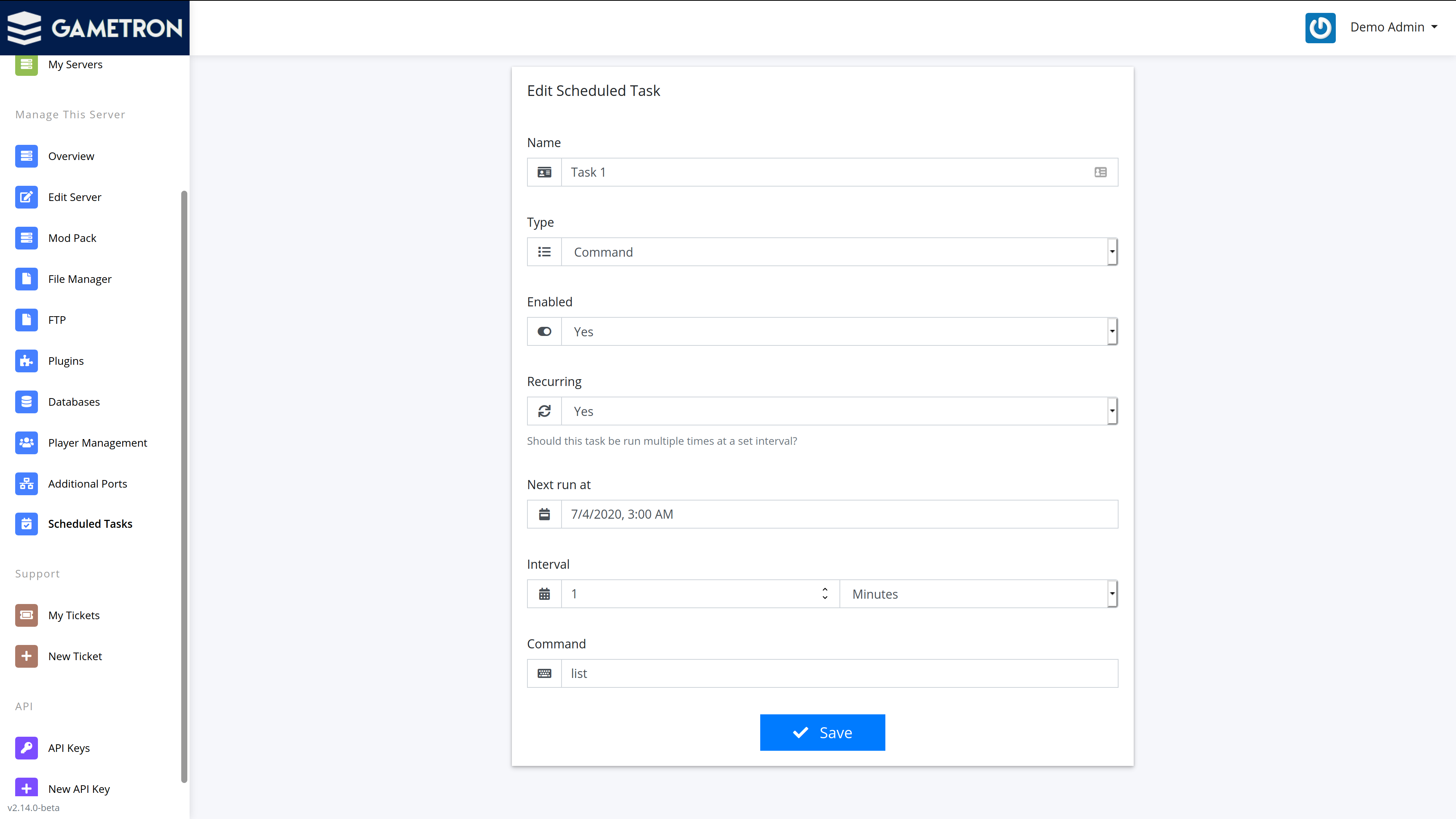
Task: Open Edit Server page
Action: click(x=75, y=197)
